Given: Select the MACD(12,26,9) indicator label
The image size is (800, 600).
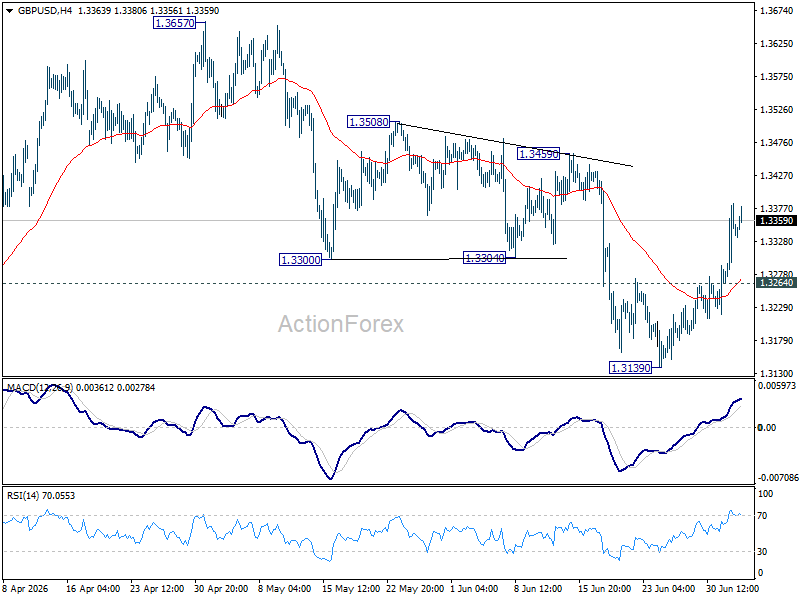Looking at the screenshot, I should 40,388.
